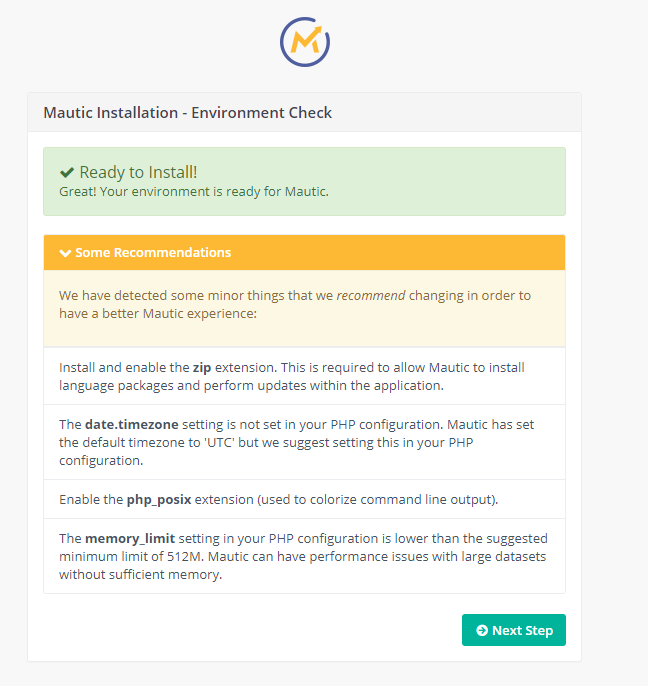648x686 pixels.
Task: Click the "Great! Your environment is ready" message
Action: click(194, 191)
